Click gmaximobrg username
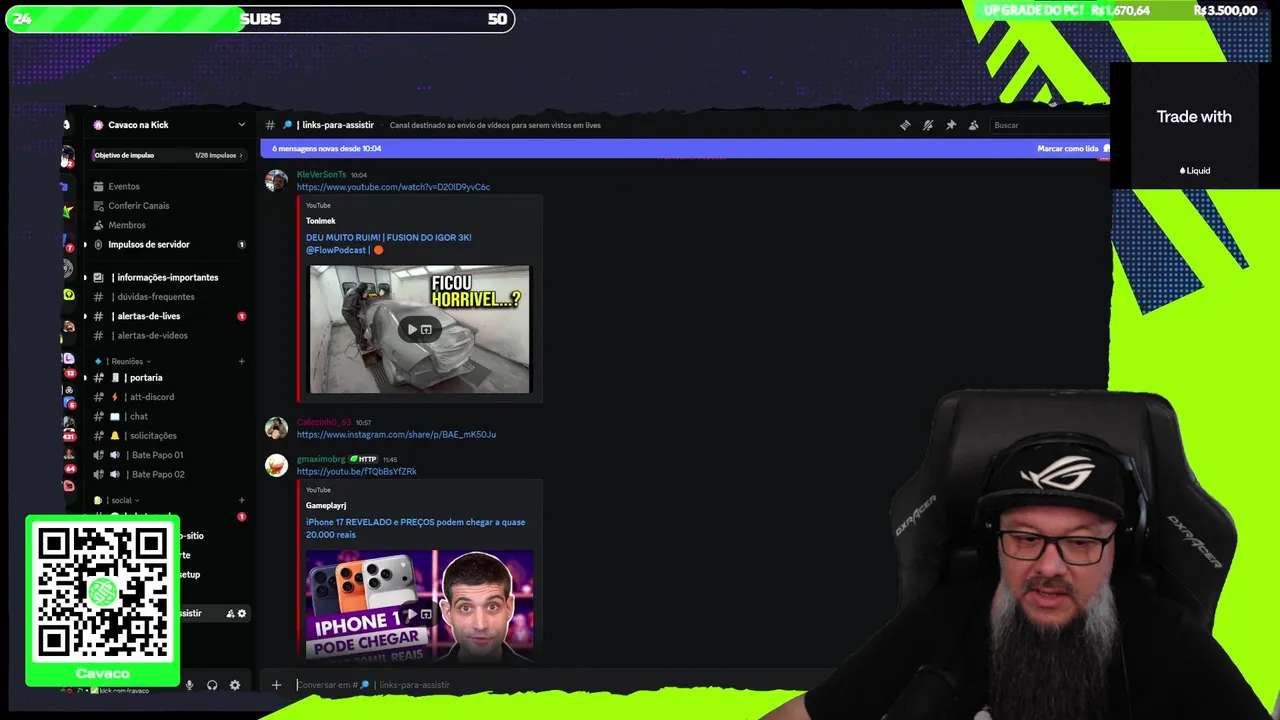 click(x=321, y=459)
